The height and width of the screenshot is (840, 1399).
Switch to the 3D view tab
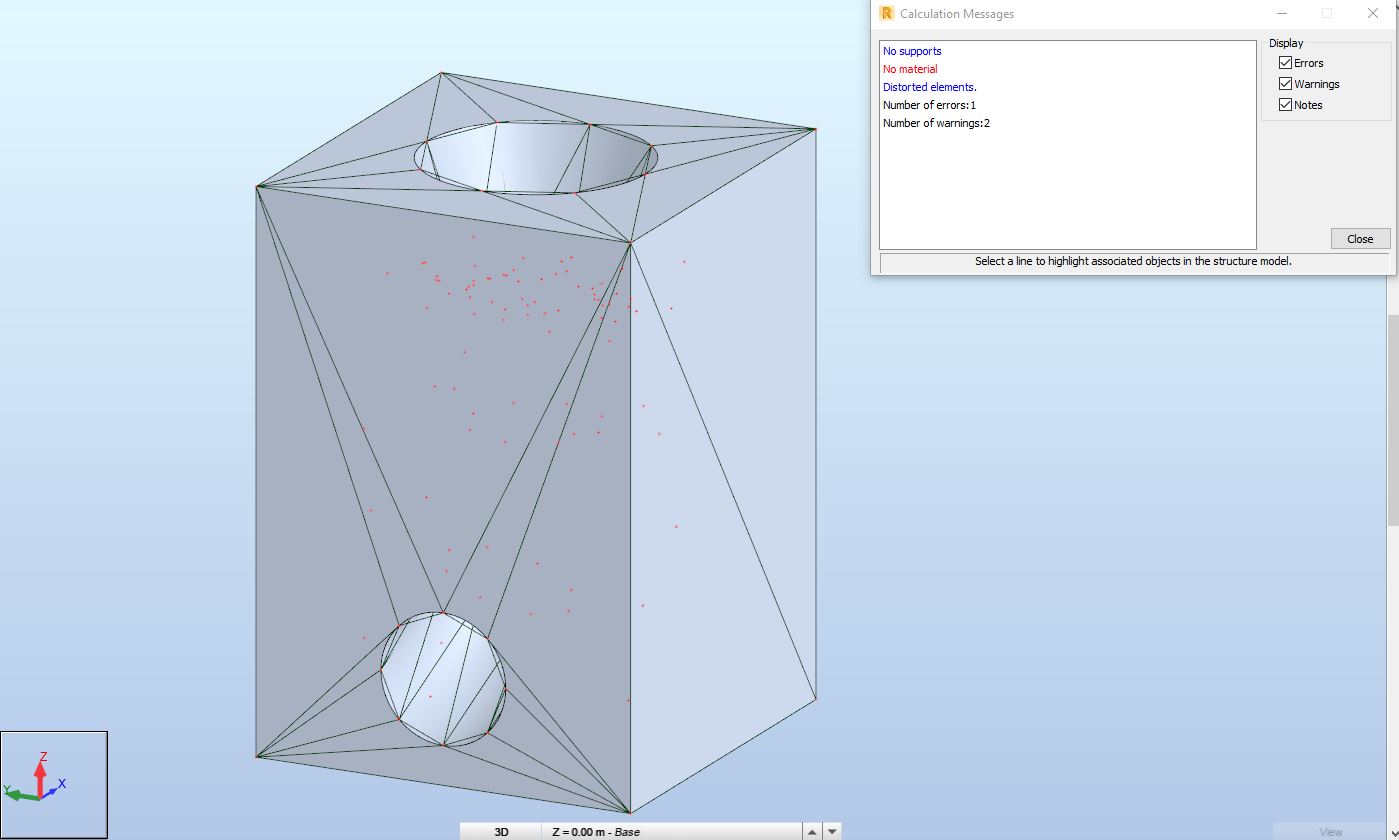coord(500,831)
